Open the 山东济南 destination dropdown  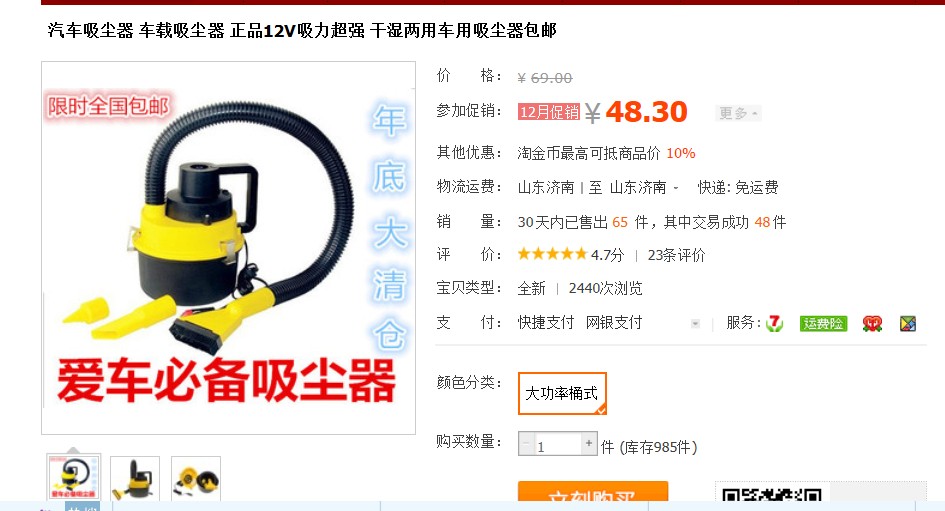644,187
